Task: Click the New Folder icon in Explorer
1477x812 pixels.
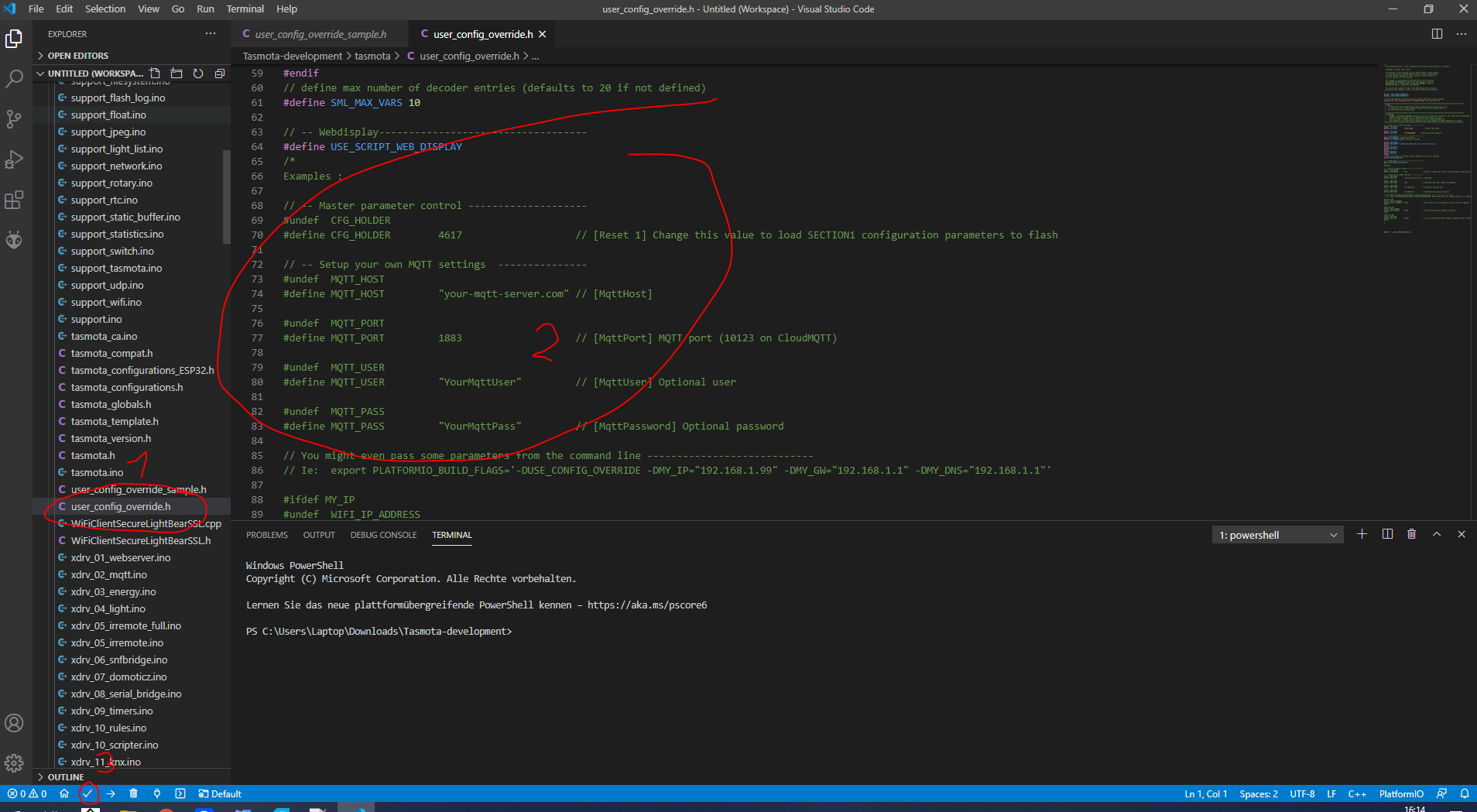Action: [176, 74]
